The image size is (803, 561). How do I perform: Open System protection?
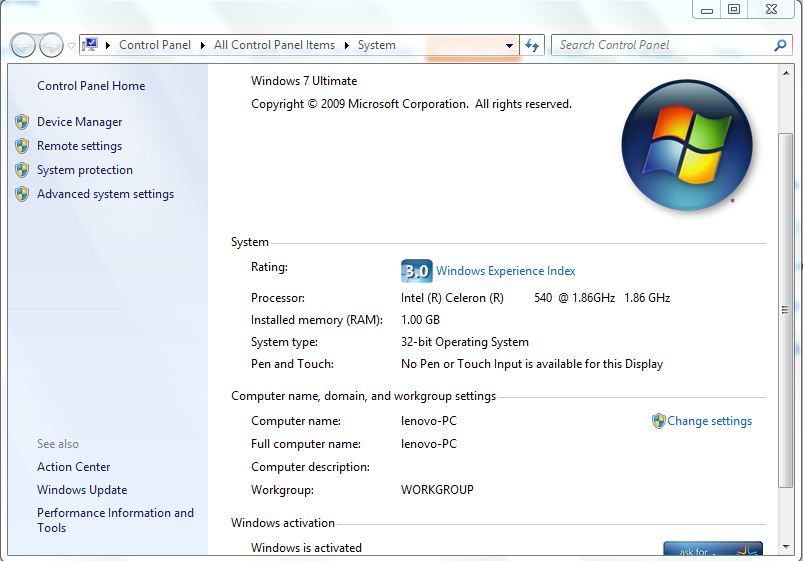[85, 170]
